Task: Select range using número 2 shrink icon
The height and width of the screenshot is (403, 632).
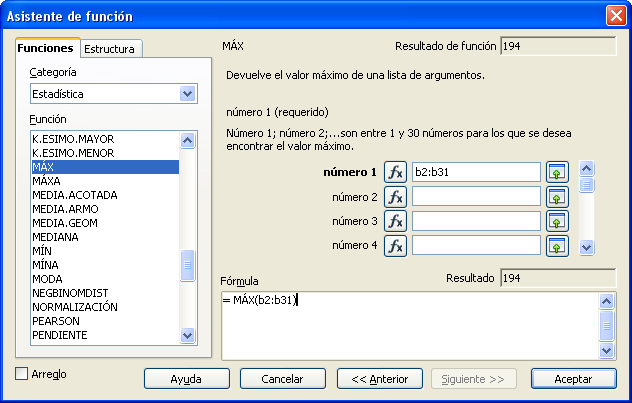Action: pos(557,196)
